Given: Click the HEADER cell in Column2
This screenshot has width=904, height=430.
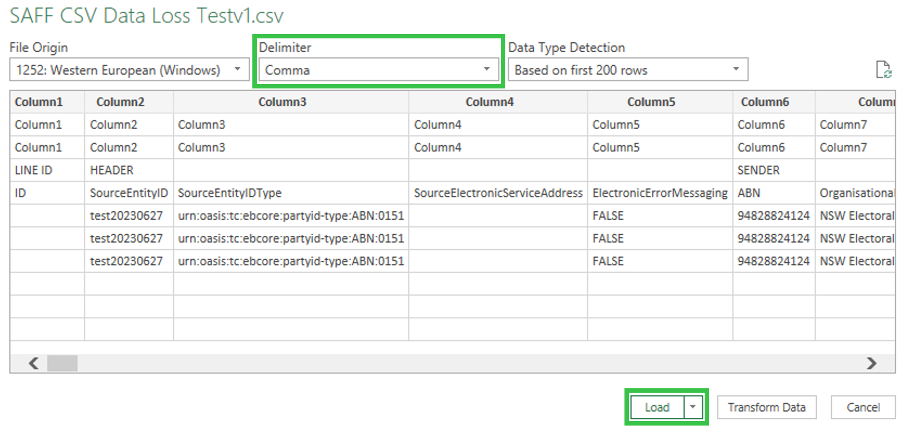Looking at the screenshot, I should click(x=111, y=170).
